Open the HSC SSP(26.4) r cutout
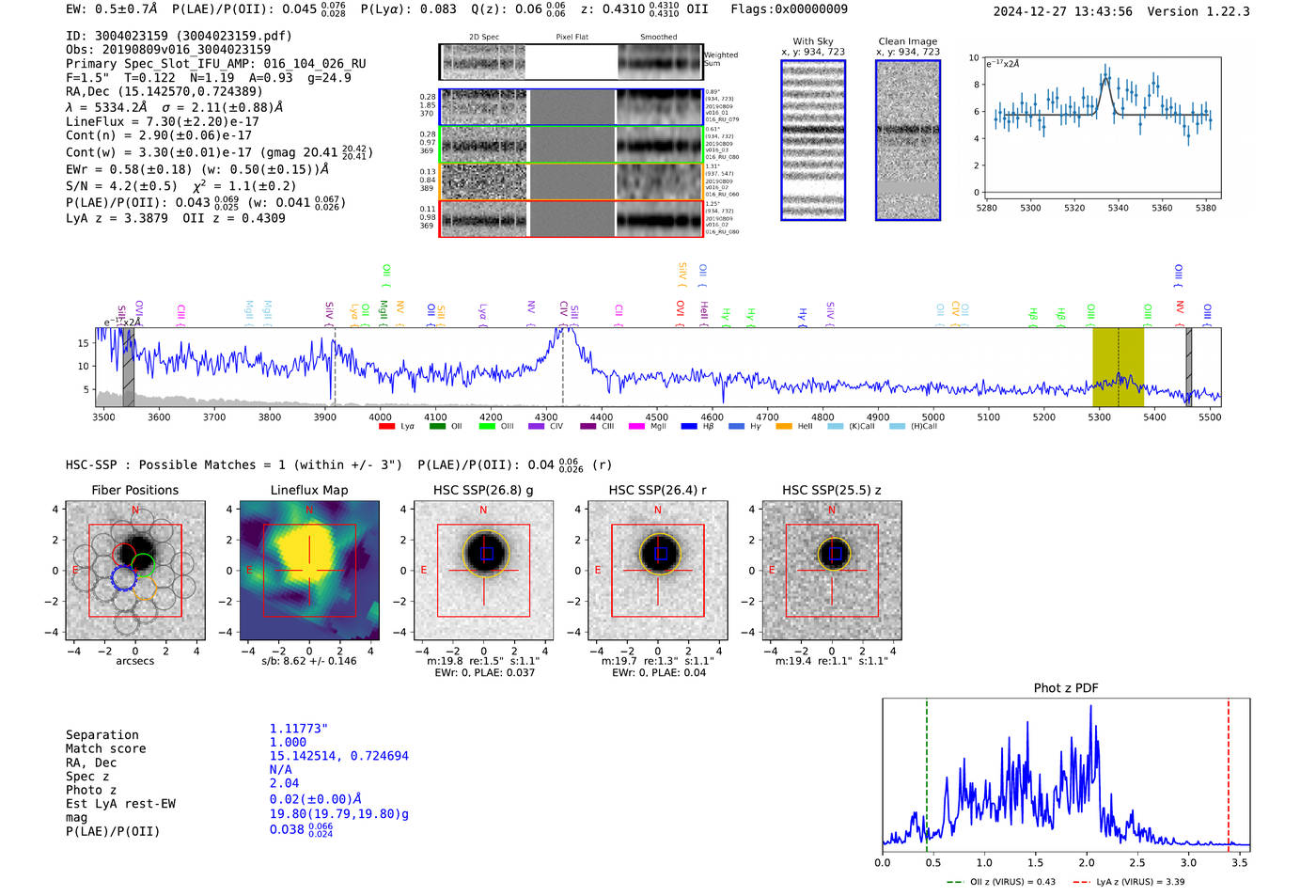Image resolution: width=1316 pixels, height=896 pixels. (x=658, y=571)
